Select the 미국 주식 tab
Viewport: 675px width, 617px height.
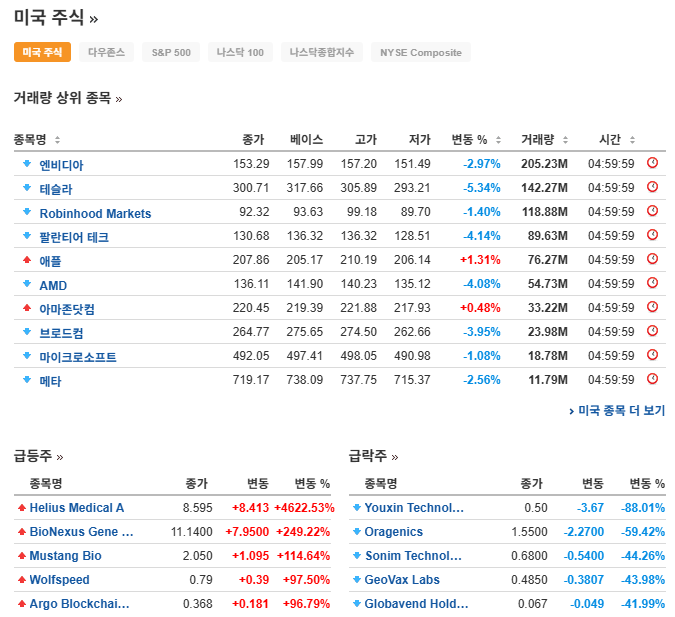point(42,52)
